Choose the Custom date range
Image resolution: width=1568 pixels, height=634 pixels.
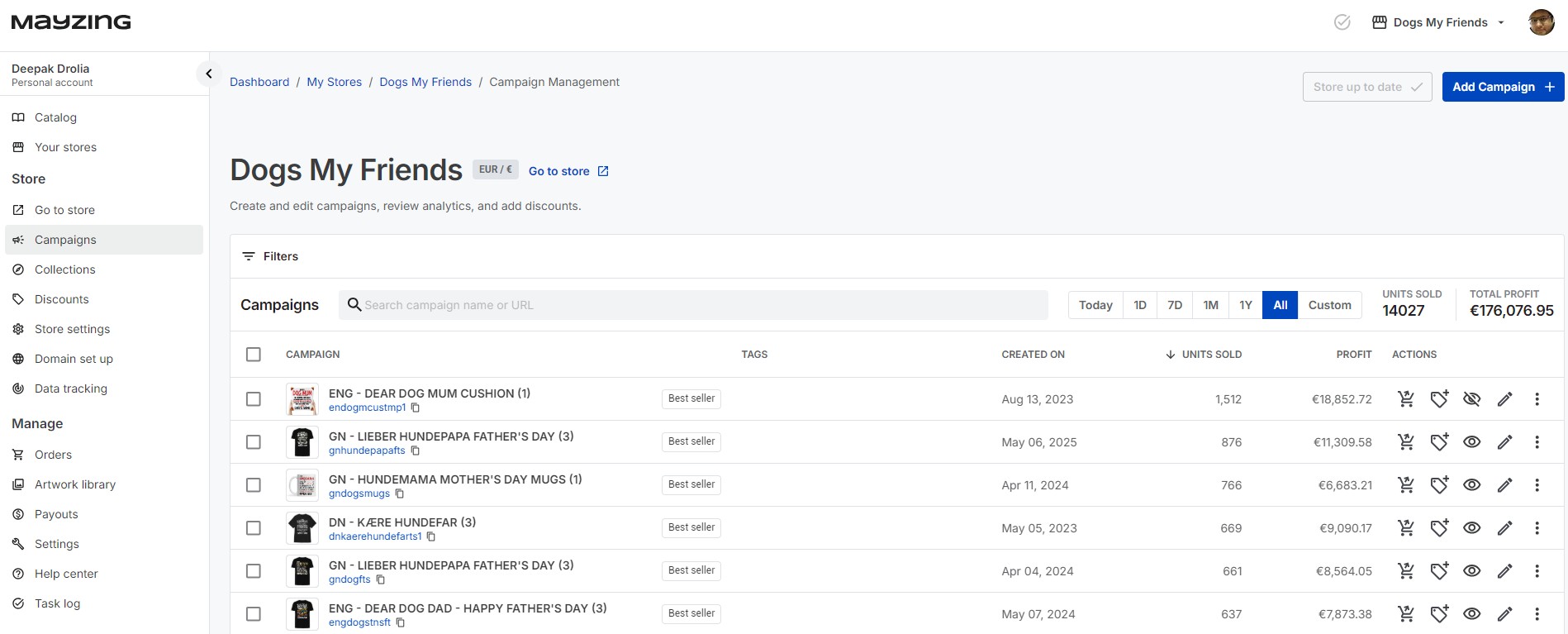(x=1330, y=305)
